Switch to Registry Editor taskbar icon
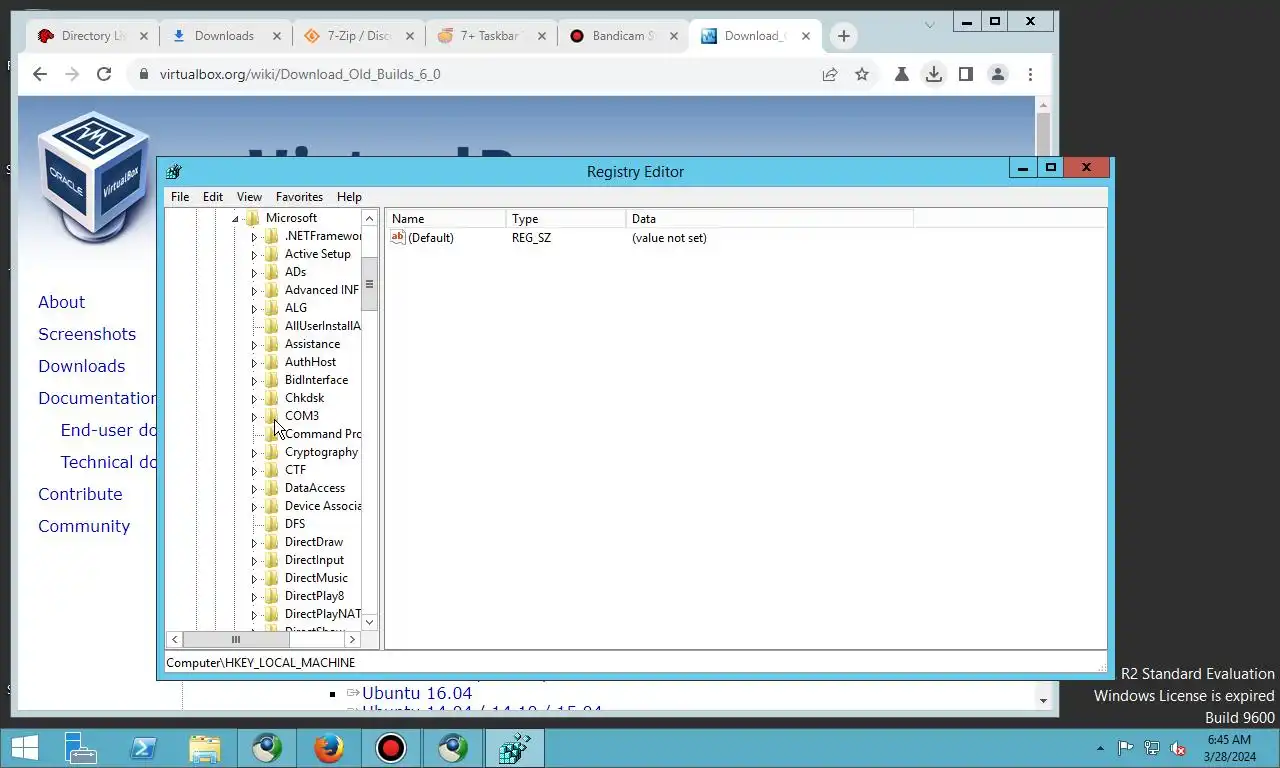 [x=514, y=748]
